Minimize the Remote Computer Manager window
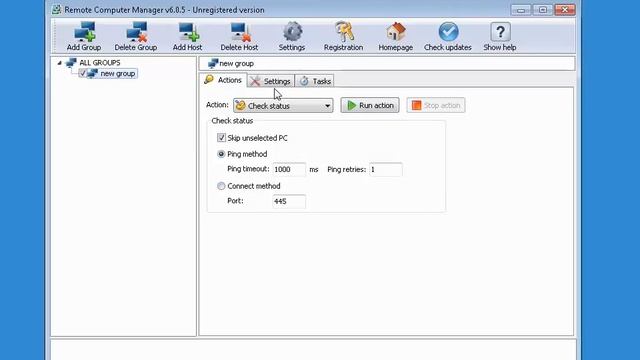The height and width of the screenshot is (360, 640). [521, 10]
